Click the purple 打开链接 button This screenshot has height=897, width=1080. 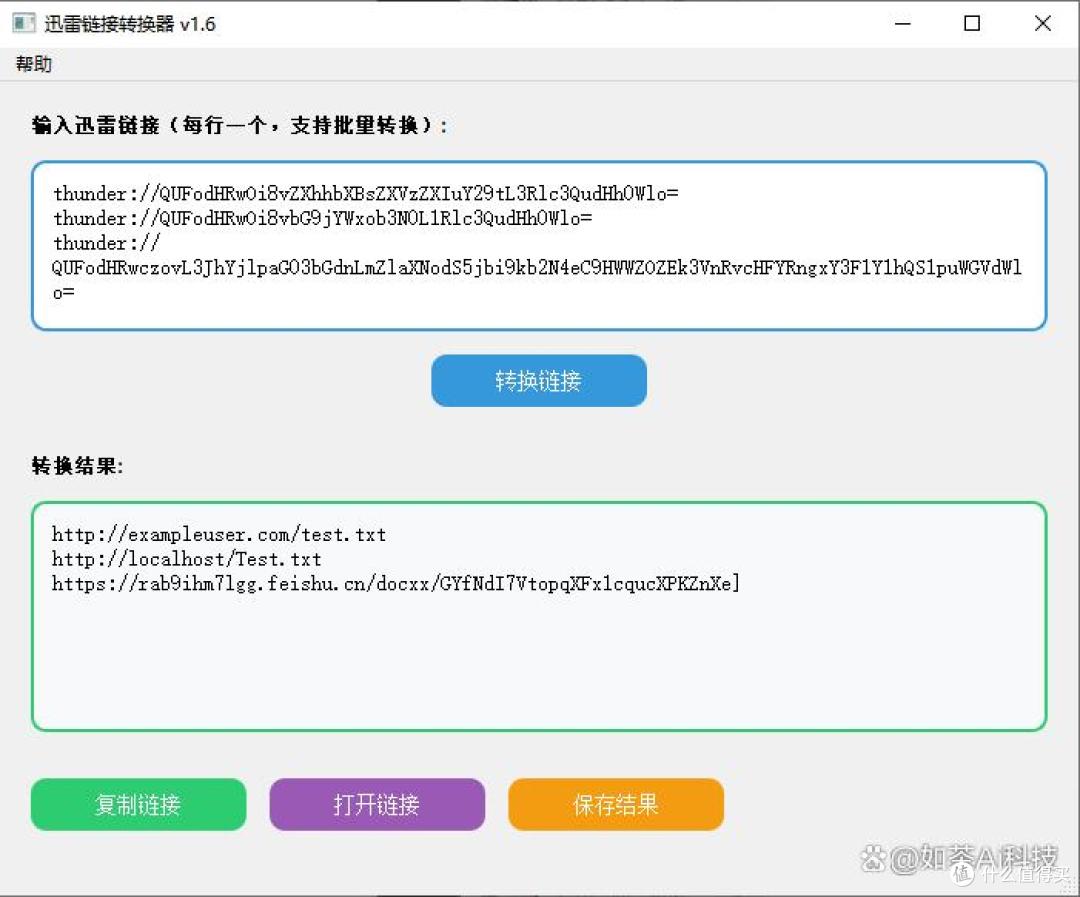pyautogui.click(x=376, y=804)
